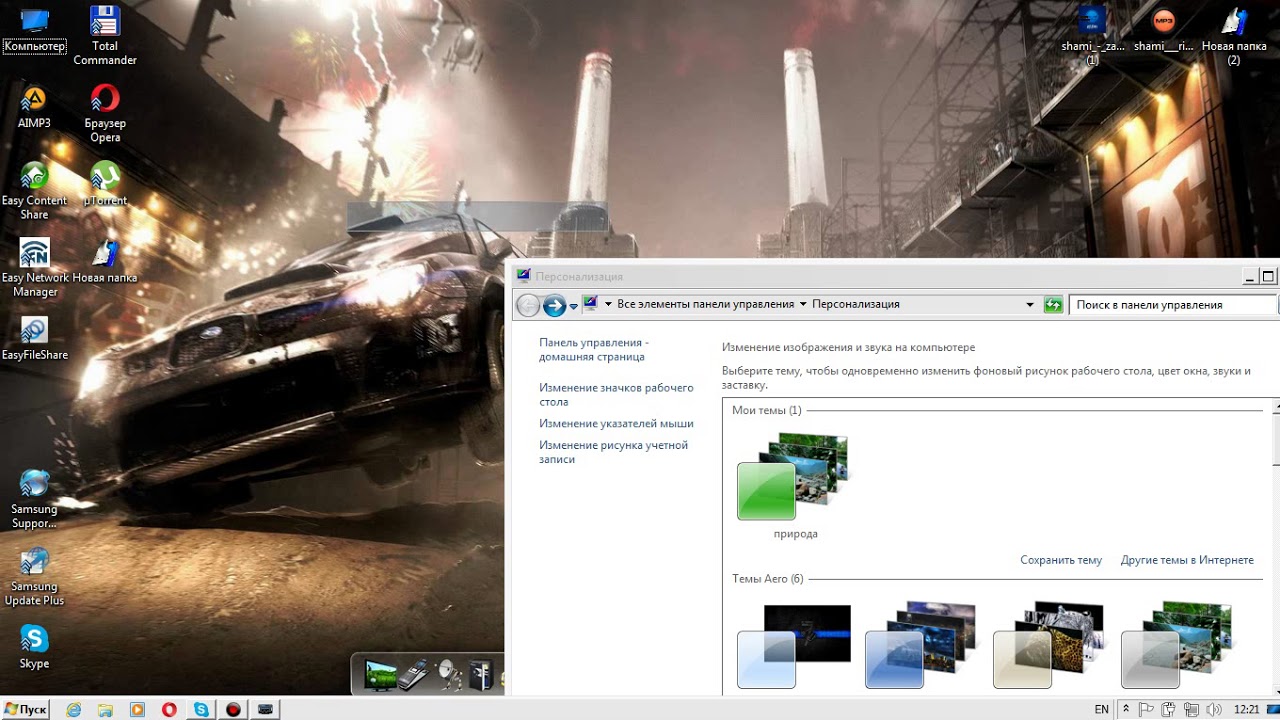Select the fourth Aero theme with gray swatch
Image resolution: width=1280 pixels, height=720 pixels.
point(1177,646)
